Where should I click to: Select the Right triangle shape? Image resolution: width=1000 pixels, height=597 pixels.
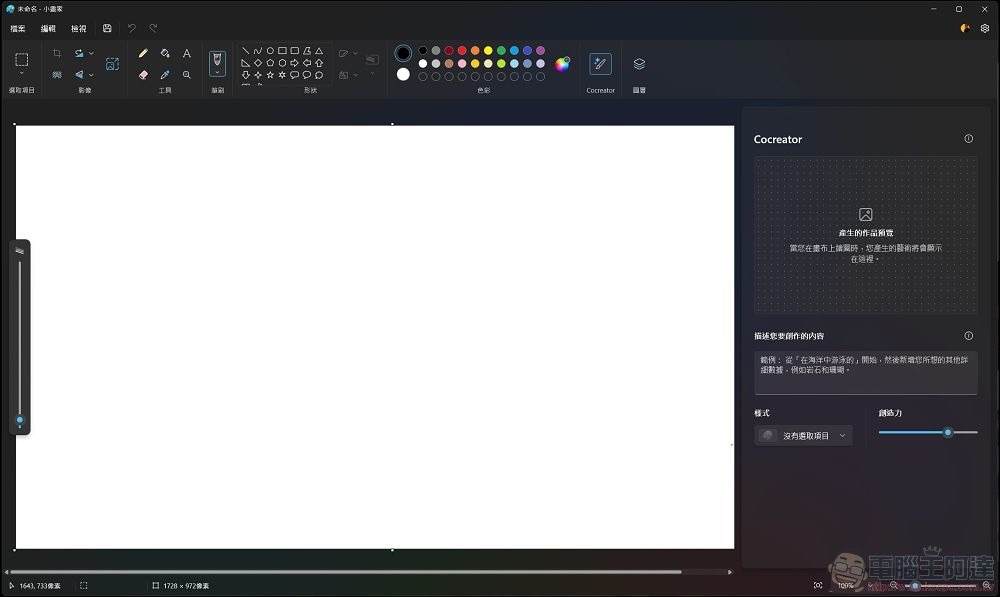pyautogui.click(x=246, y=63)
